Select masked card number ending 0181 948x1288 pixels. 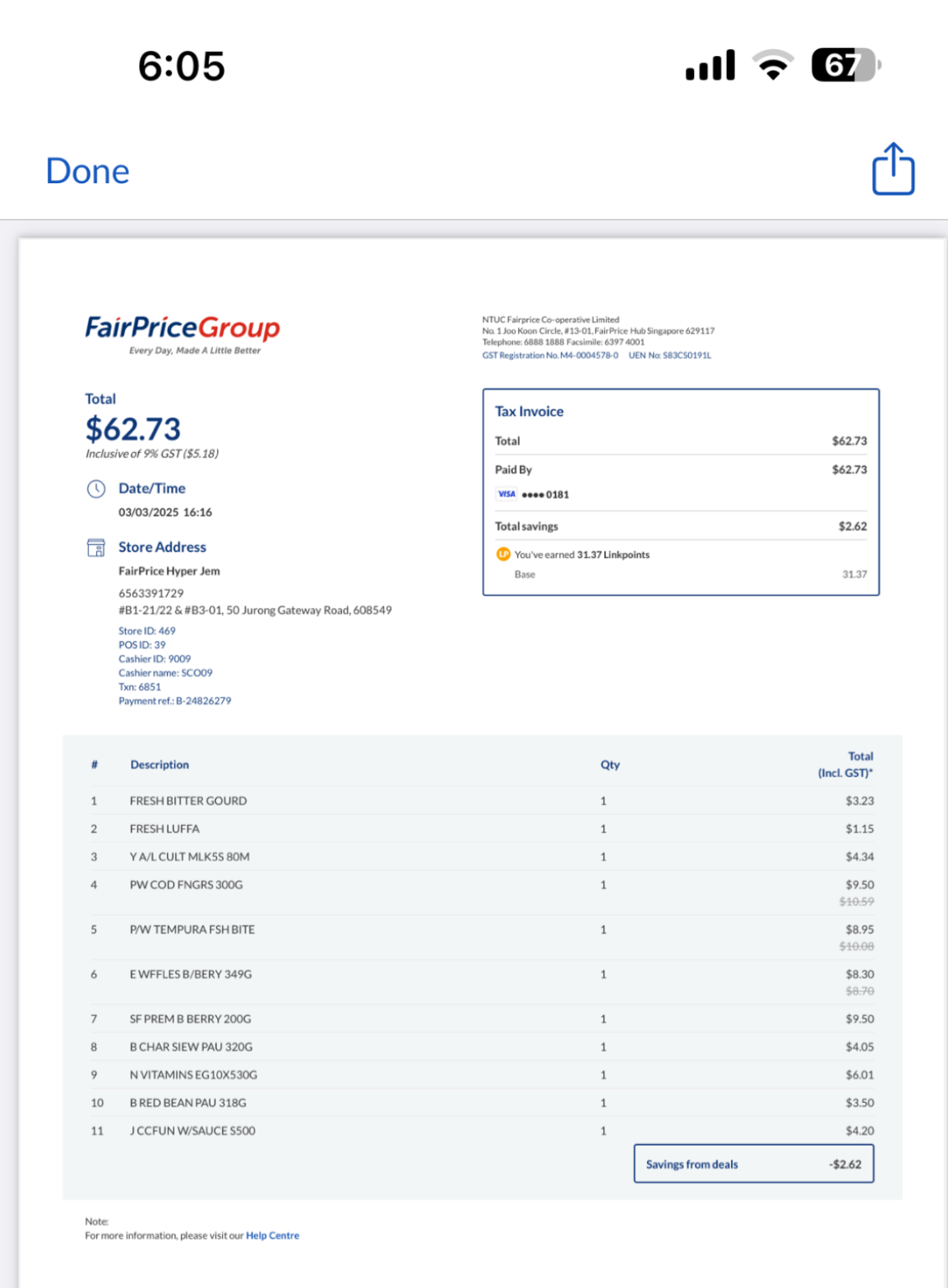(x=545, y=494)
